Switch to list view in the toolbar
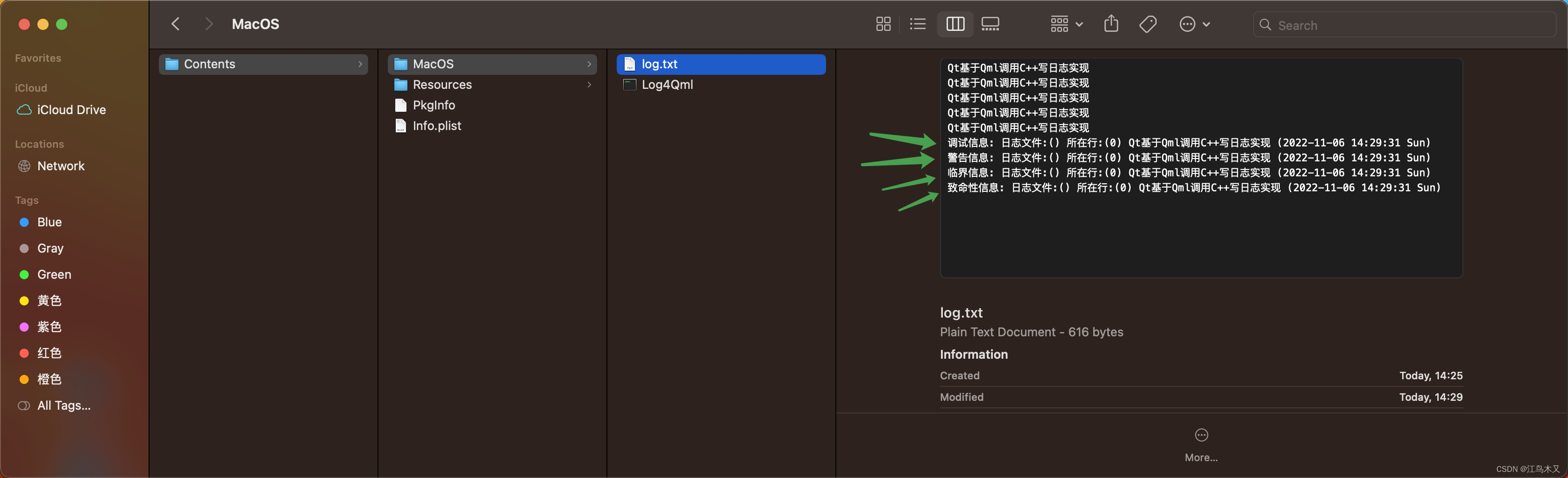Viewport: 1568px width, 478px height. coord(917,24)
